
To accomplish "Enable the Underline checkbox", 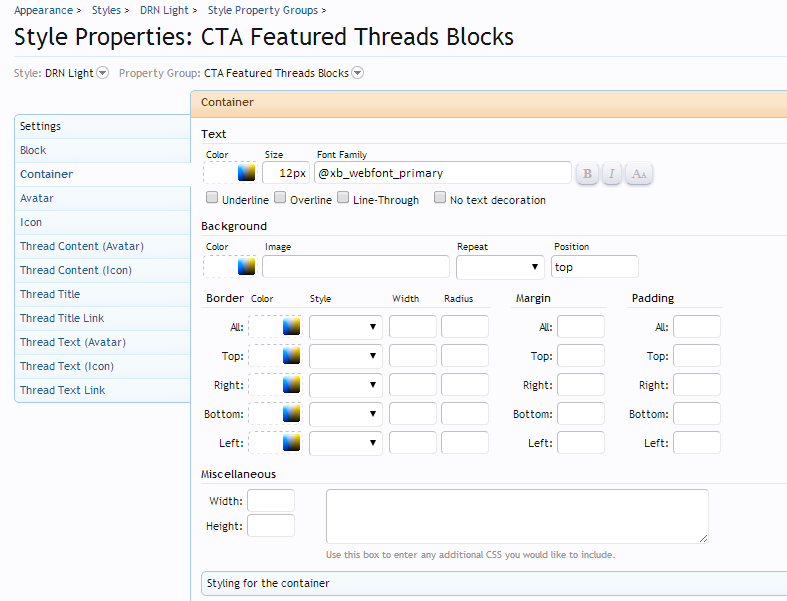I will click(x=212, y=198).
